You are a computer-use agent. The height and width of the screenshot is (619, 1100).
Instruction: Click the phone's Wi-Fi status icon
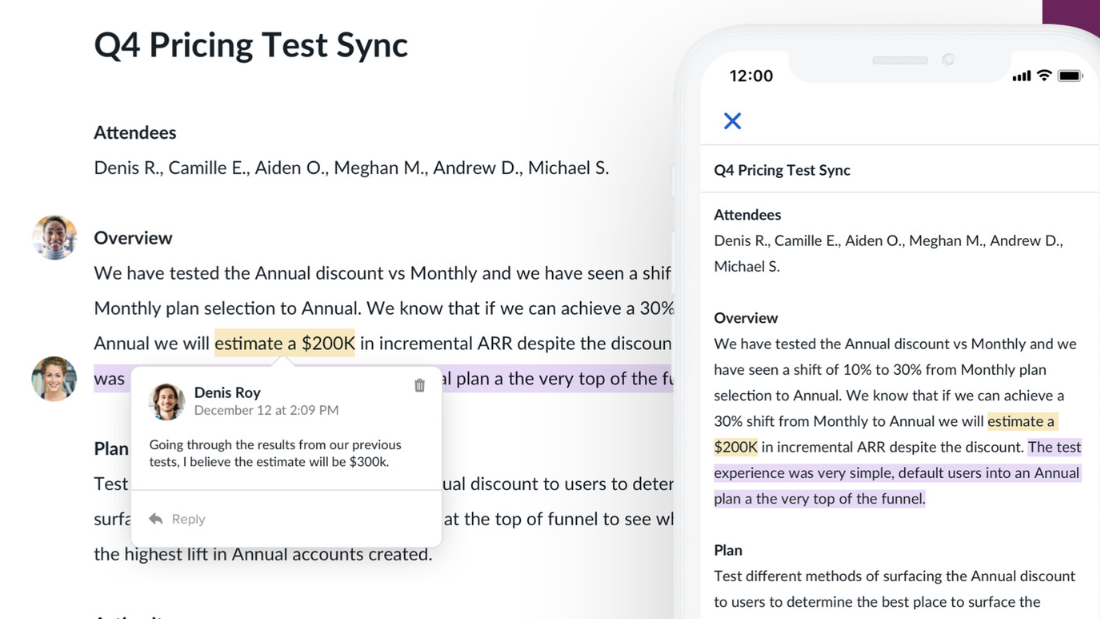[x=1044, y=76]
